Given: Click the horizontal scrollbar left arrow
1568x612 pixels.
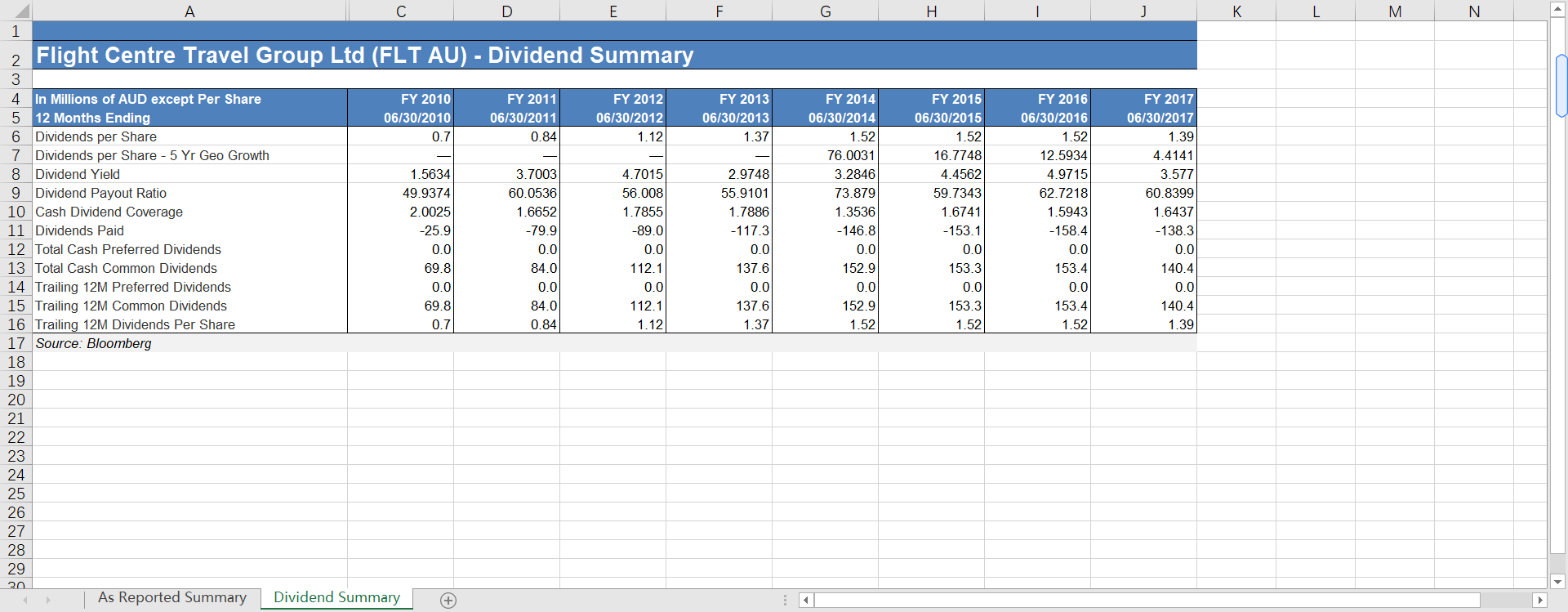Looking at the screenshot, I should [x=806, y=601].
